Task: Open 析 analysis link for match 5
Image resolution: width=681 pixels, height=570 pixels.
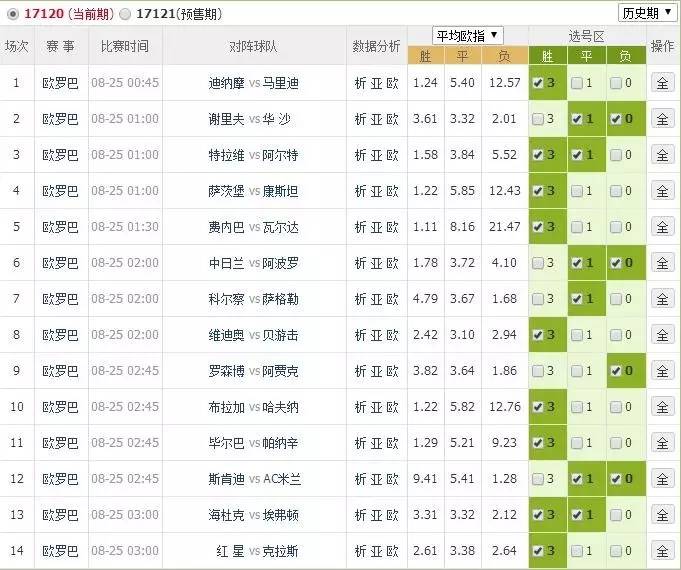Action: [x=361, y=227]
